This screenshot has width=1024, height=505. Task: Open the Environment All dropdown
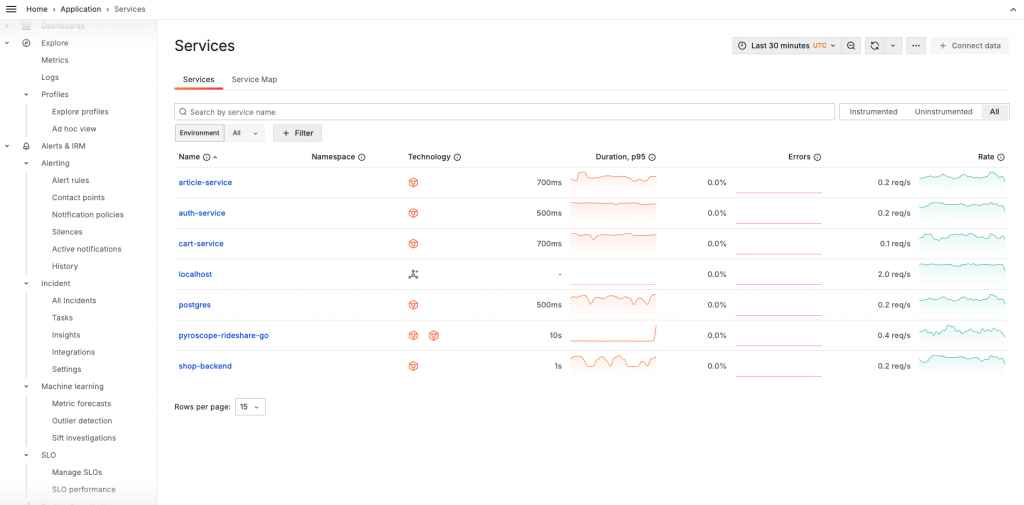click(x=245, y=133)
